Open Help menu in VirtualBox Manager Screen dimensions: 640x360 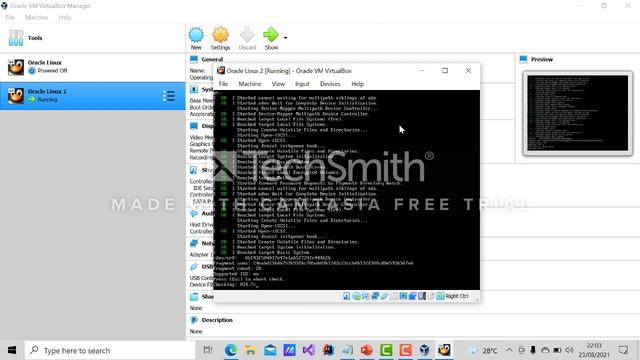(x=65, y=17)
